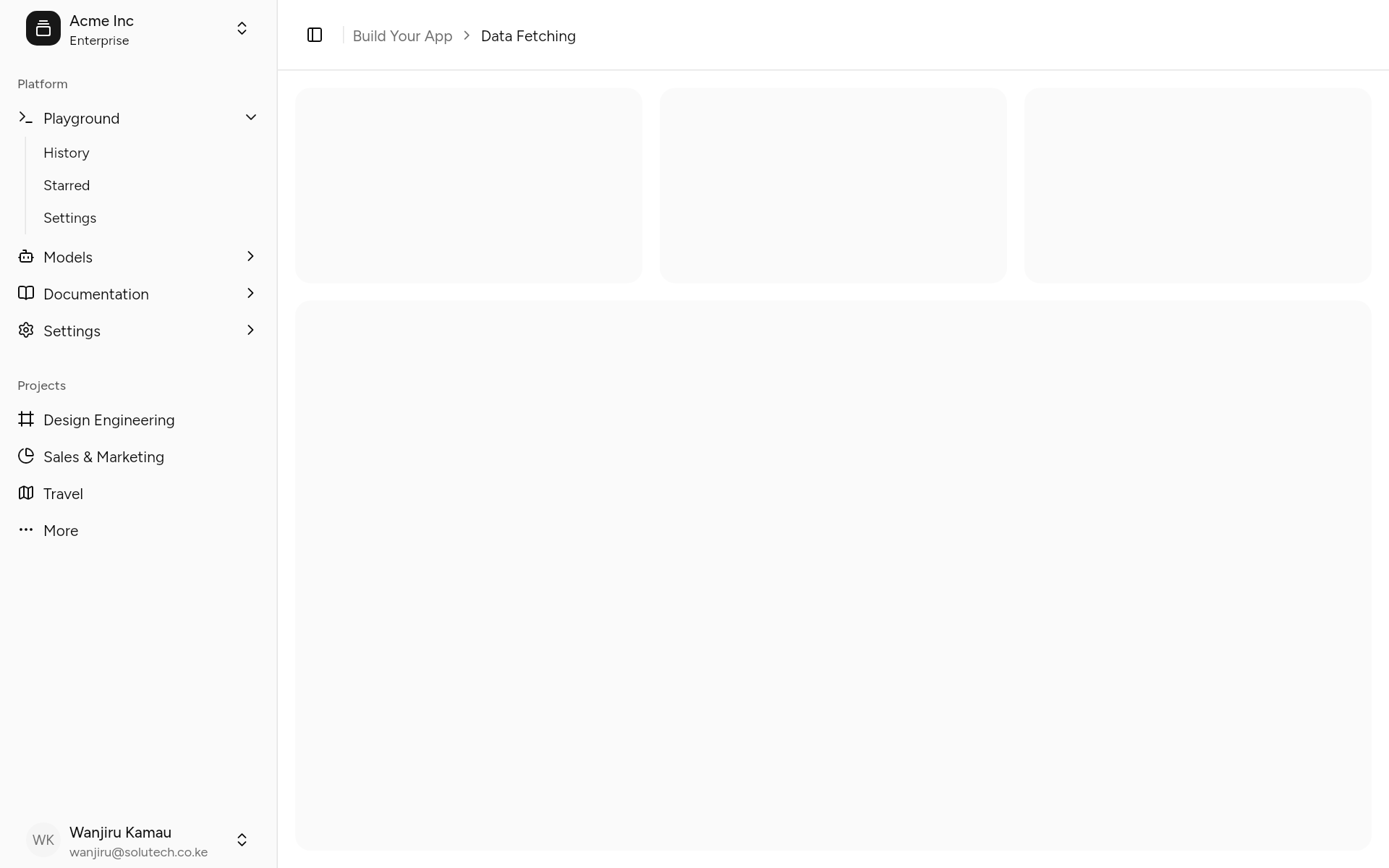Image resolution: width=1389 pixels, height=868 pixels.
Task: Collapse the Playground section chevron
Action: [x=251, y=117]
